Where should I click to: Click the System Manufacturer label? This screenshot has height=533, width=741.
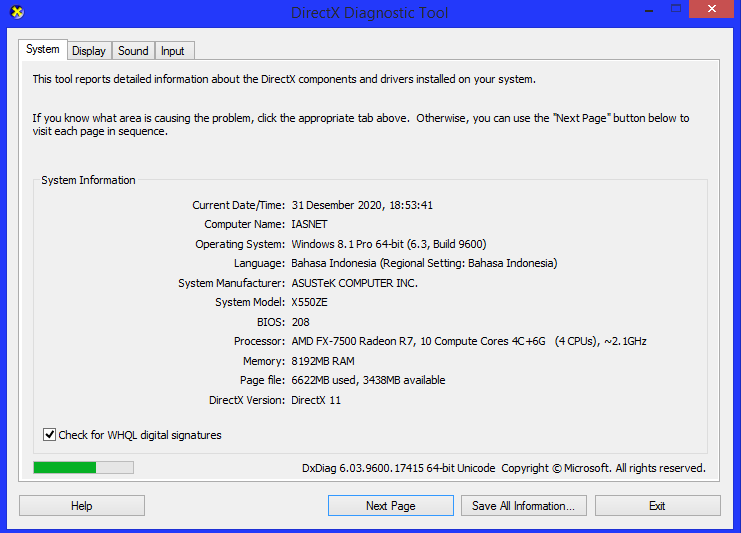point(231,283)
